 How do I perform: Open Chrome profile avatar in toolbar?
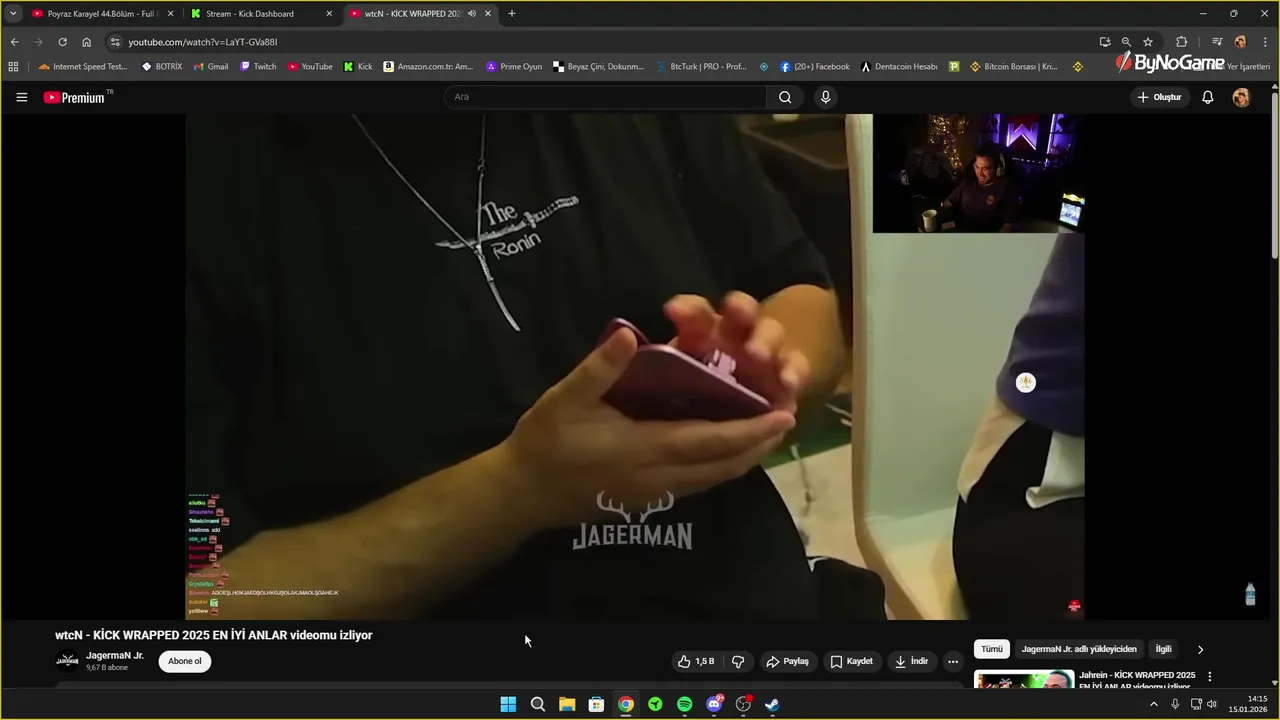pos(1240,42)
